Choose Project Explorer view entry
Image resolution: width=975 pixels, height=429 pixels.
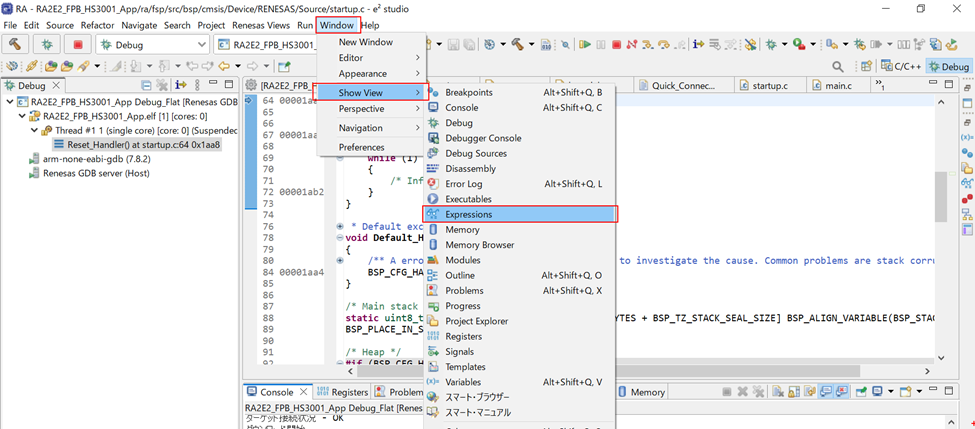(519, 321)
